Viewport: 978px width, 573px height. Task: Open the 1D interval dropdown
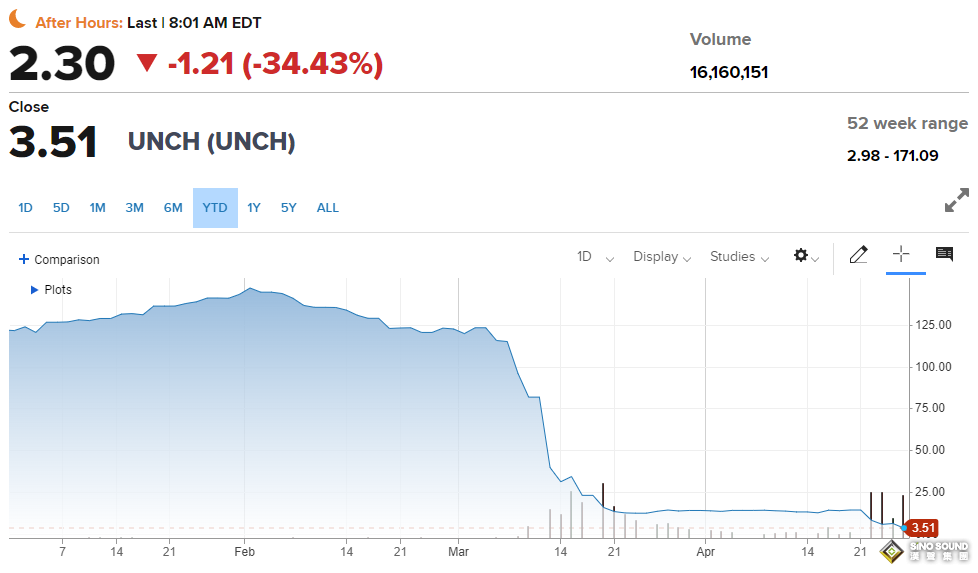click(x=595, y=257)
